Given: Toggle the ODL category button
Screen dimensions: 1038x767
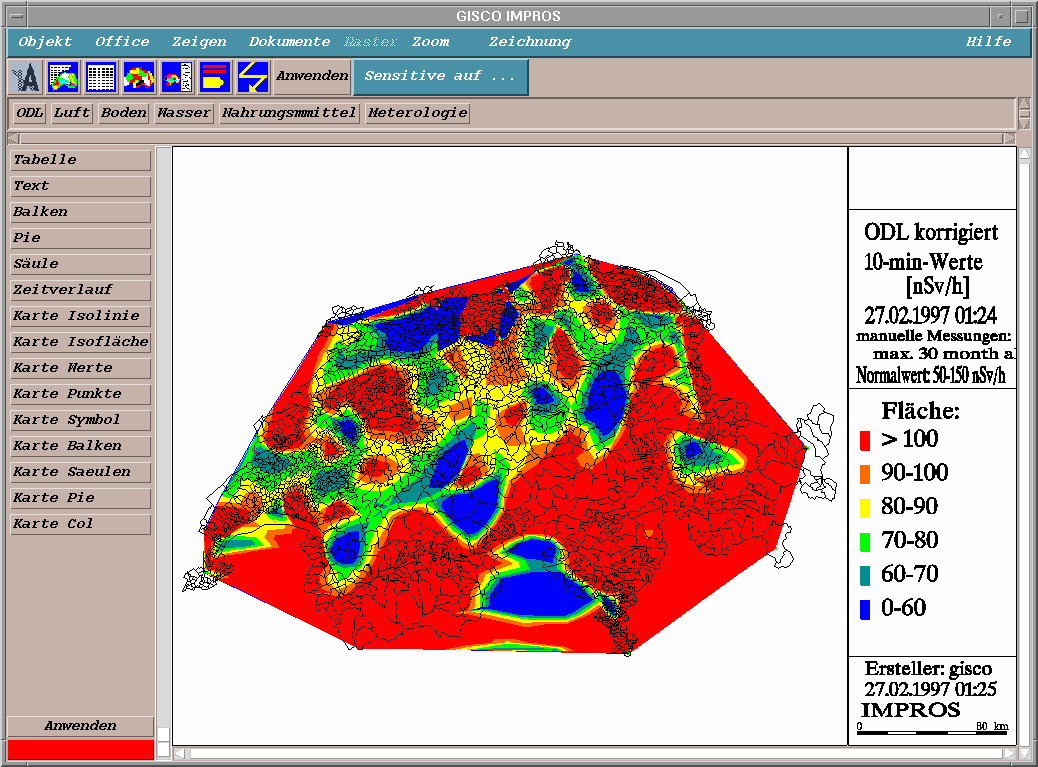Looking at the screenshot, I should (x=30, y=113).
